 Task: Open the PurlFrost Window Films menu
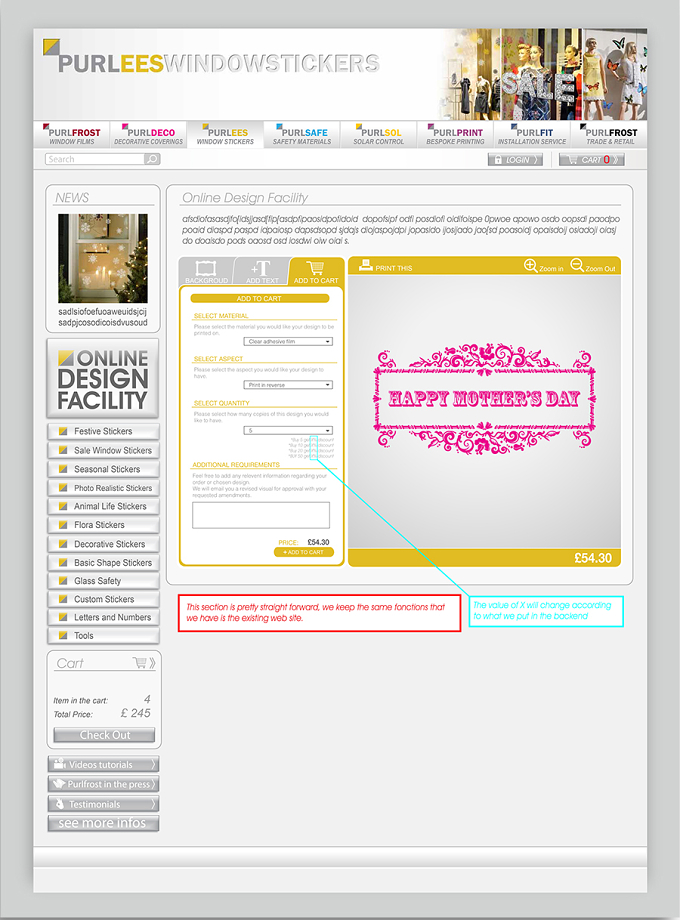click(72, 135)
